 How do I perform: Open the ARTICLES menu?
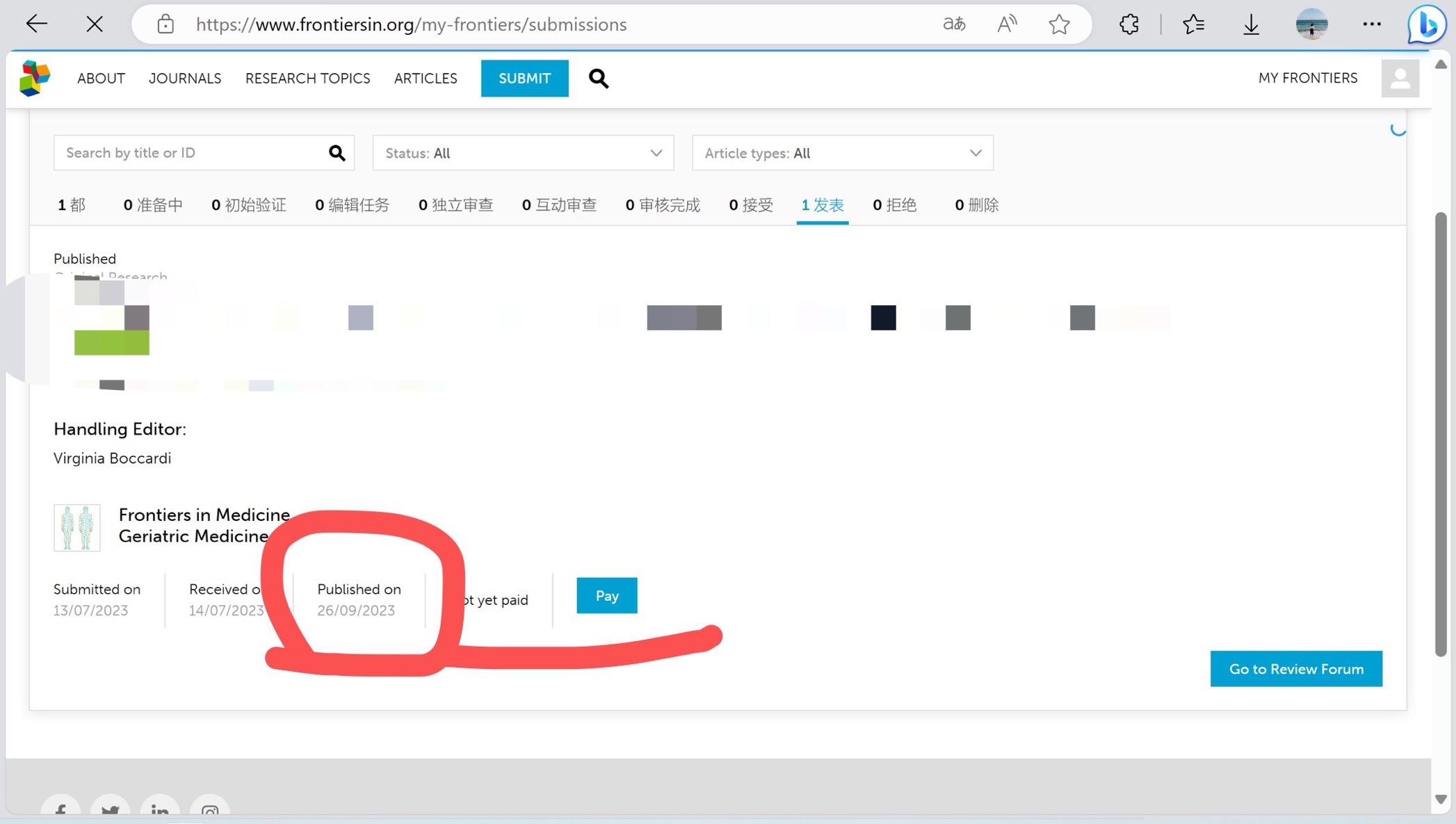[x=426, y=79]
